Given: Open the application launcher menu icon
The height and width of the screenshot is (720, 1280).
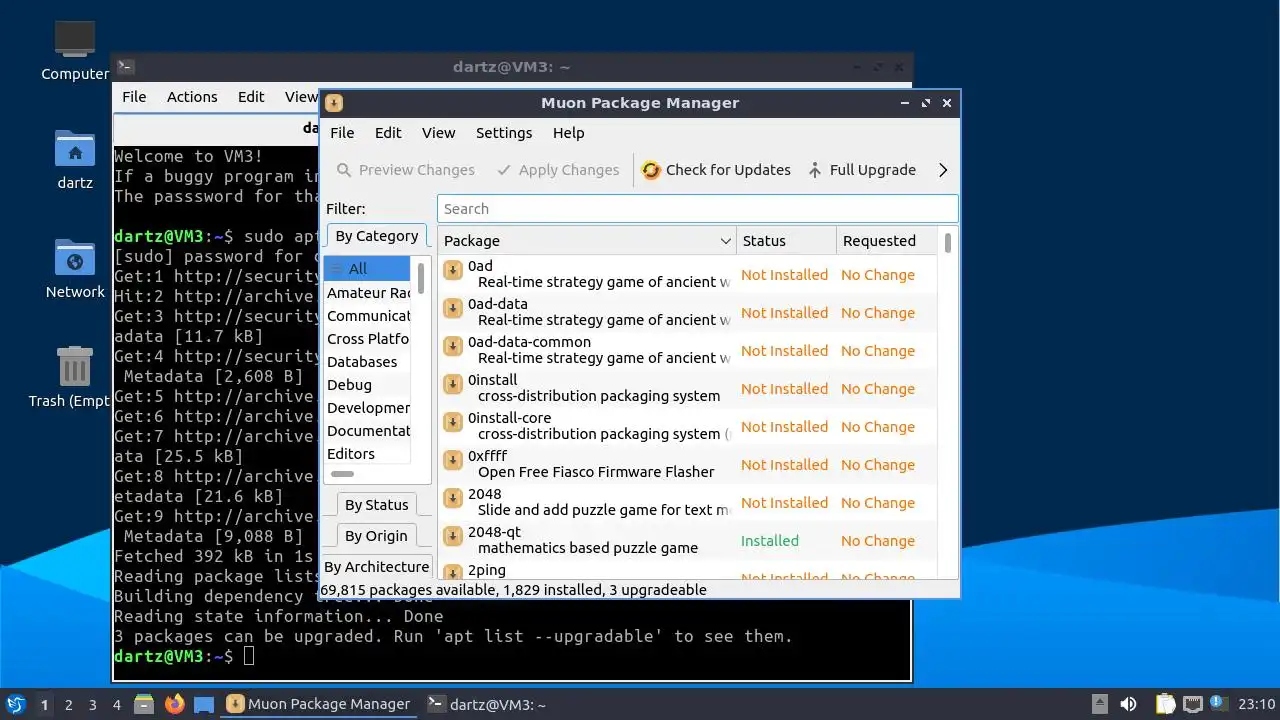Looking at the screenshot, I should point(15,704).
